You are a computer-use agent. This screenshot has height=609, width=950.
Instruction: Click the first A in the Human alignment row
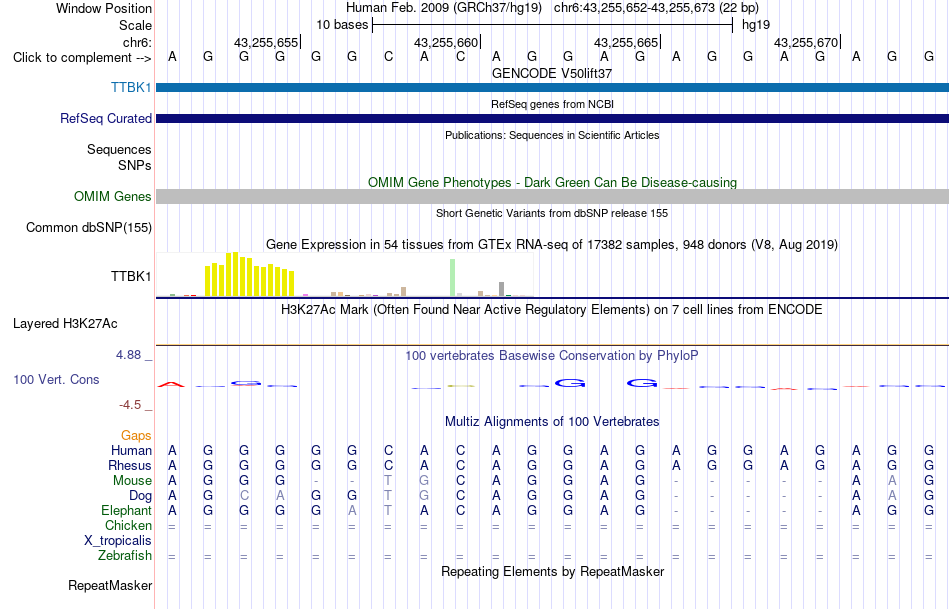(172, 450)
